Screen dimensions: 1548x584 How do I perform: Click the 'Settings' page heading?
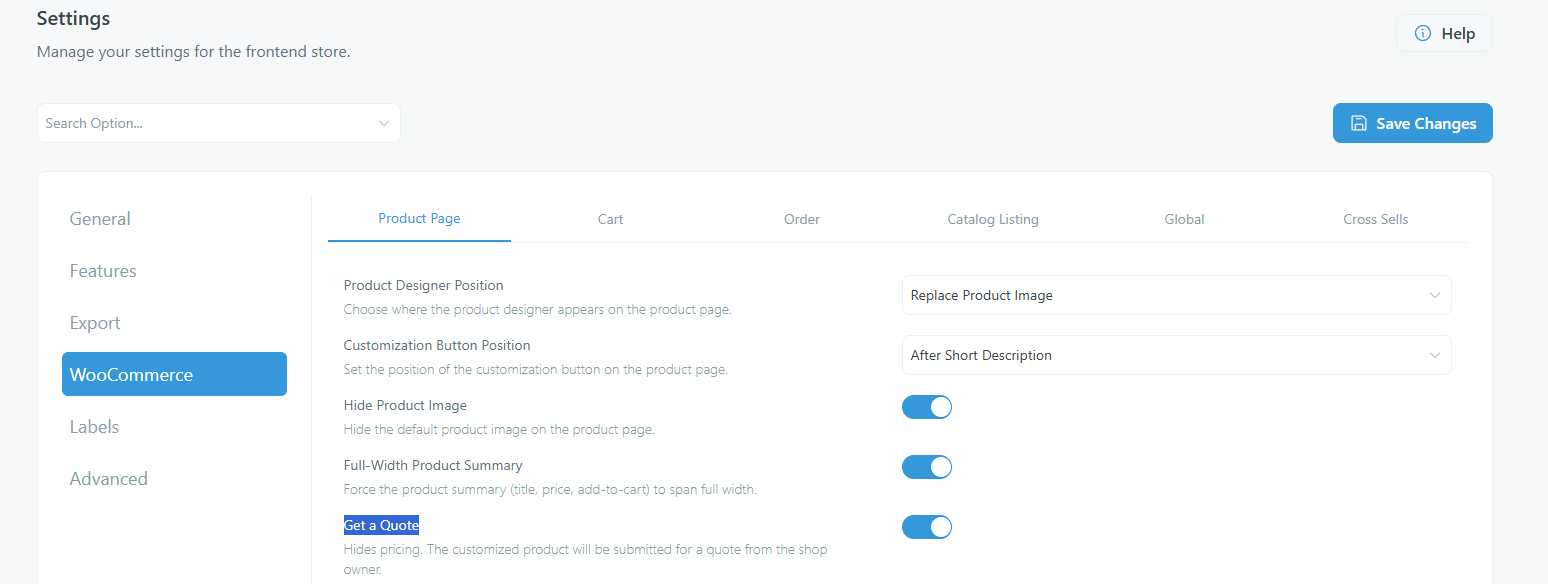(73, 18)
